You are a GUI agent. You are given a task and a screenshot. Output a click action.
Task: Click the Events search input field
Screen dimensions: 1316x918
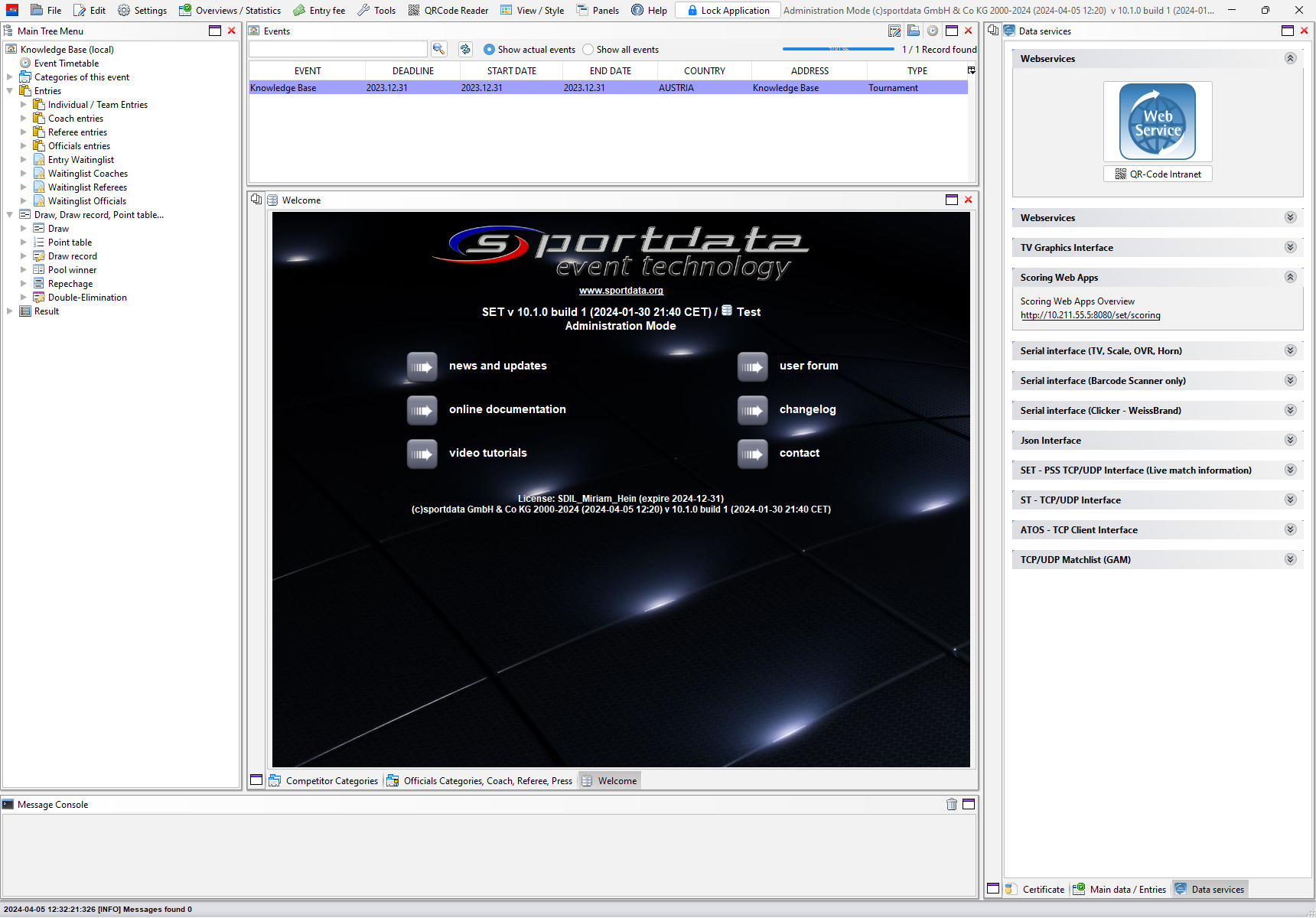click(338, 49)
